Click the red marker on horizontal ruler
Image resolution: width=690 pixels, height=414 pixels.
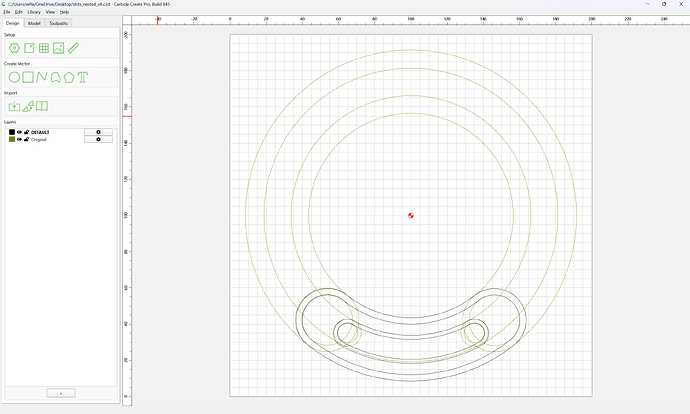click(x=158, y=20)
